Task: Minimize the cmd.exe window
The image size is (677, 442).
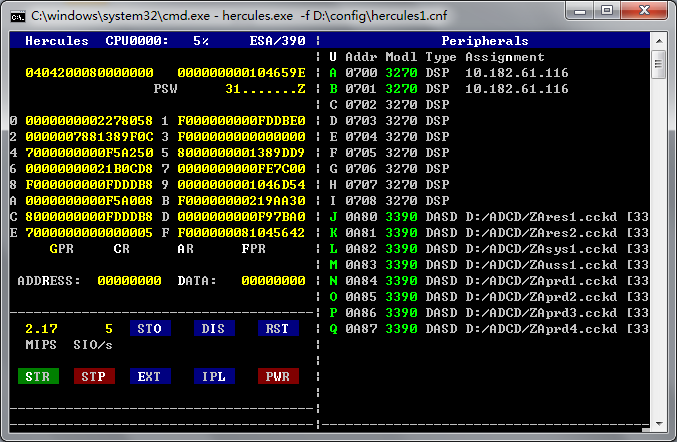Action: (580, 11)
